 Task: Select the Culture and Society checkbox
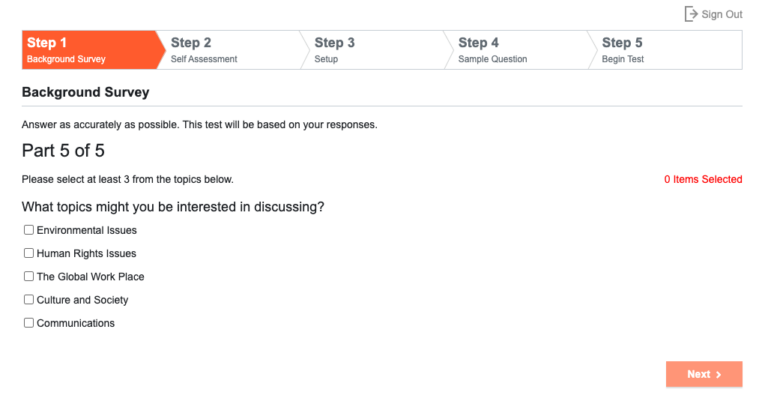[x=29, y=300]
